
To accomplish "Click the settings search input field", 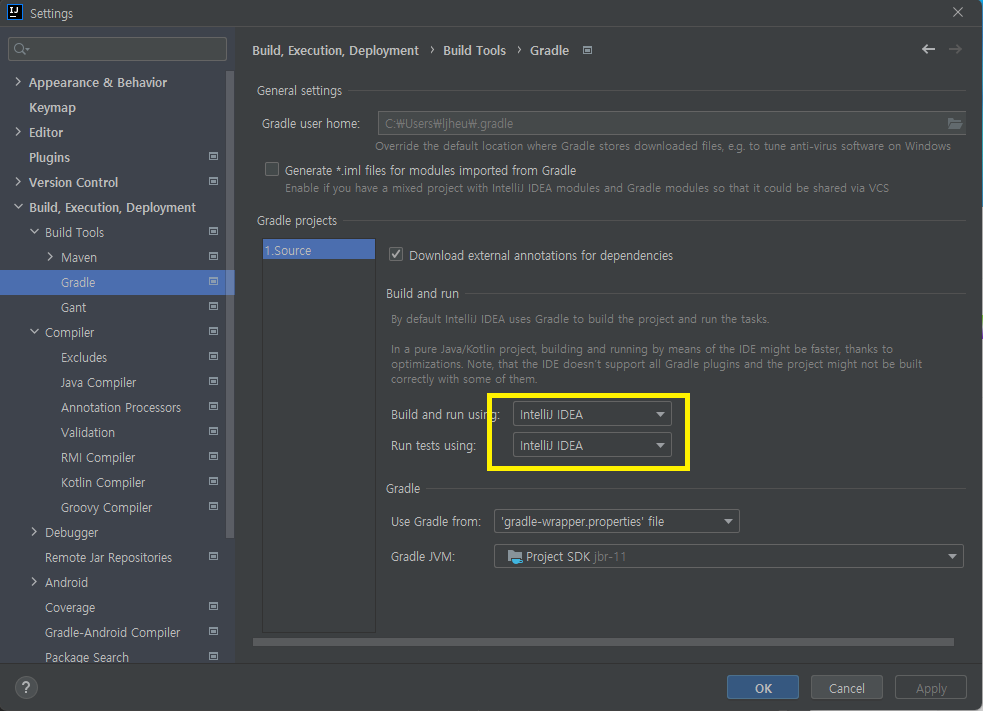I will pos(117,49).
